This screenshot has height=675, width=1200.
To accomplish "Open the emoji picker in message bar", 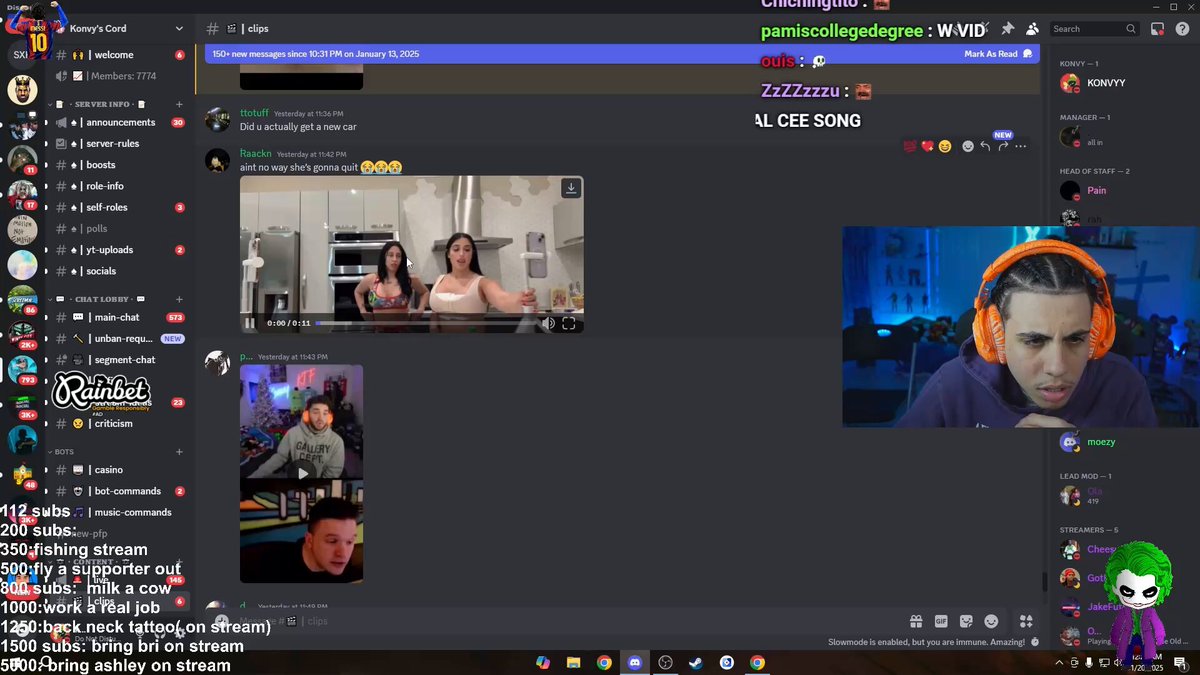I will pyautogui.click(x=991, y=621).
